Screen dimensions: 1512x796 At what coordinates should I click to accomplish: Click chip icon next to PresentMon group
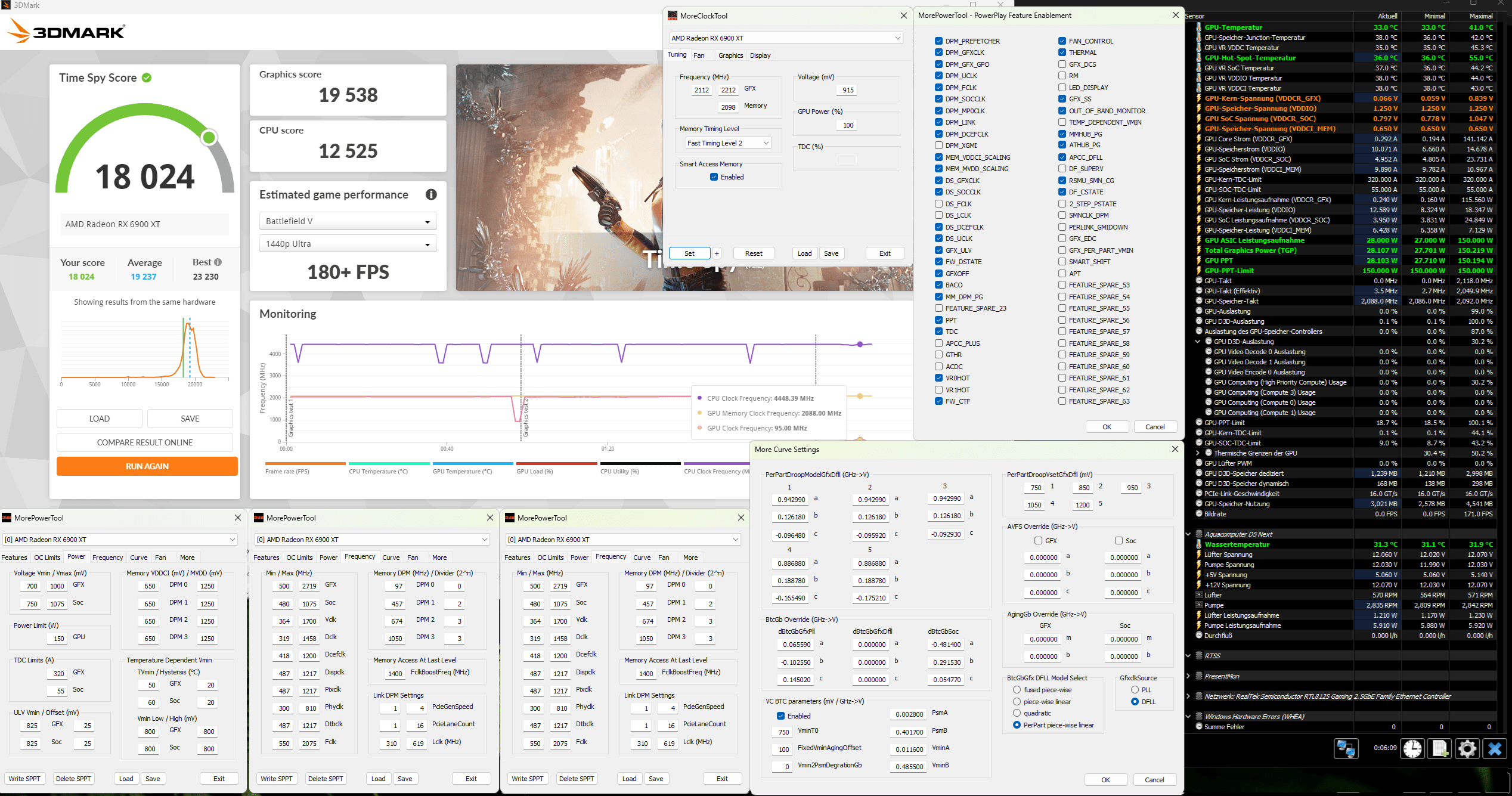click(1199, 676)
